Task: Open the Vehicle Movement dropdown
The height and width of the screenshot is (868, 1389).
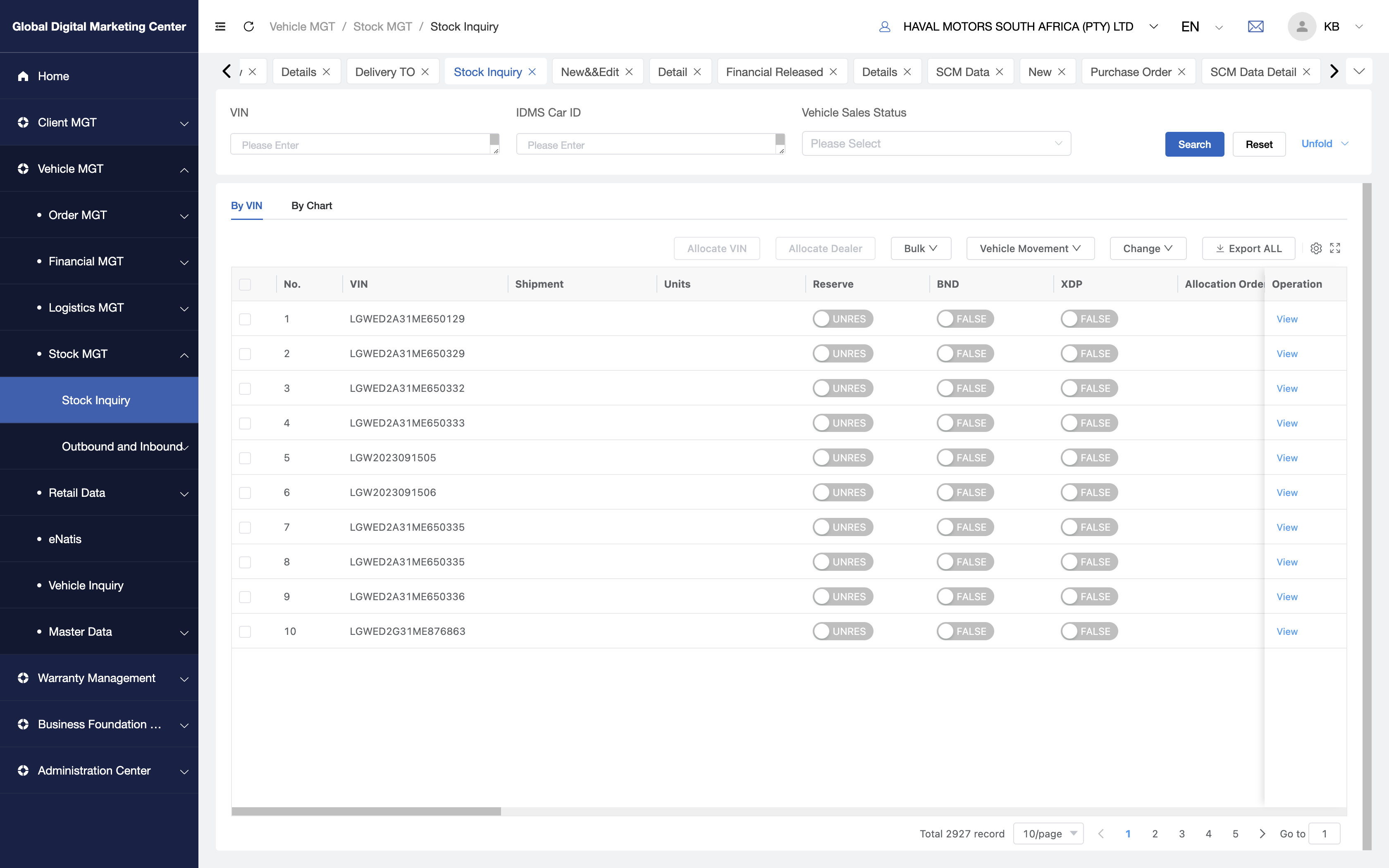Action: 1030,248
